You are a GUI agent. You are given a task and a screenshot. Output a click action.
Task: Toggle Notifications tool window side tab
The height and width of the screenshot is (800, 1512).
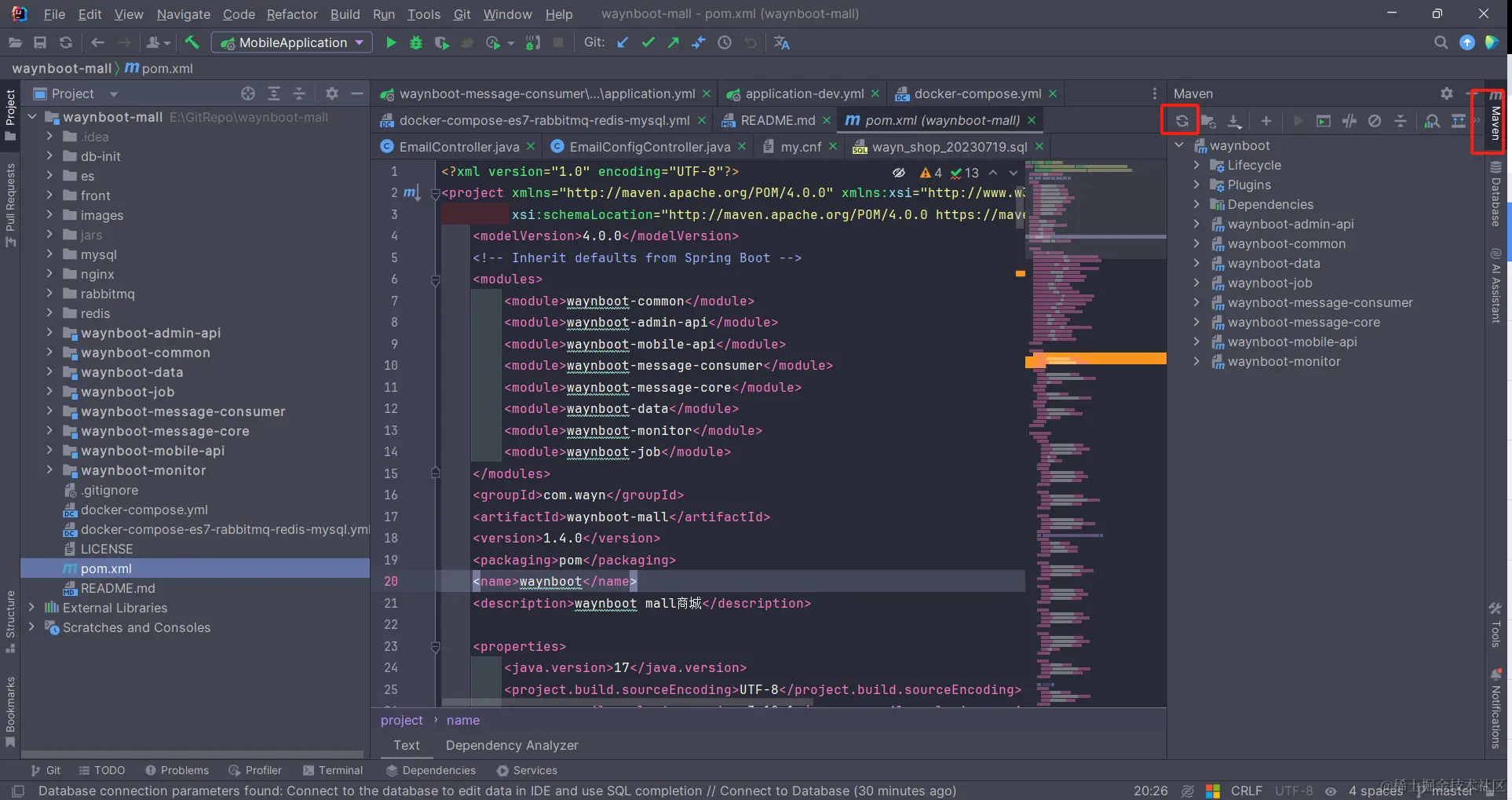click(x=1496, y=709)
